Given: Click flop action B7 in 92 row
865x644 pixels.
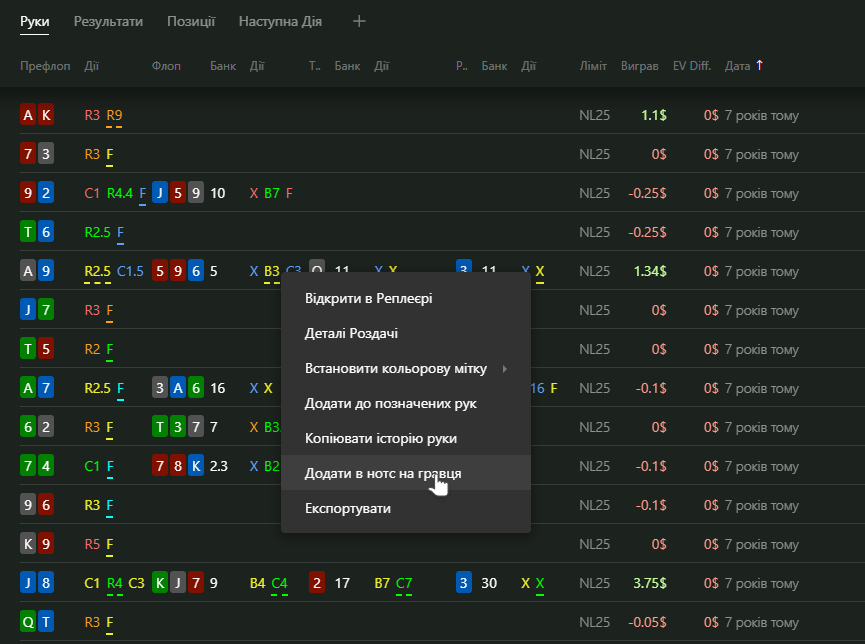Looking at the screenshot, I should pyautogui.click(x=271, y=193).
